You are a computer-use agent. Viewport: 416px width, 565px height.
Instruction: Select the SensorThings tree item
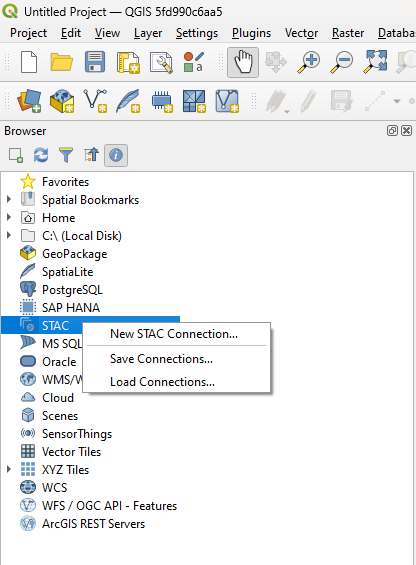tap(77, 433)
